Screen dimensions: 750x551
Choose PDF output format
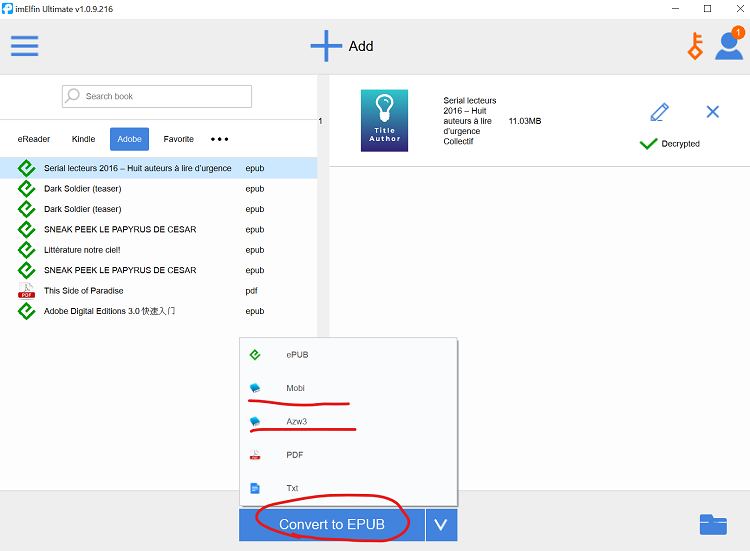(348, 455)
